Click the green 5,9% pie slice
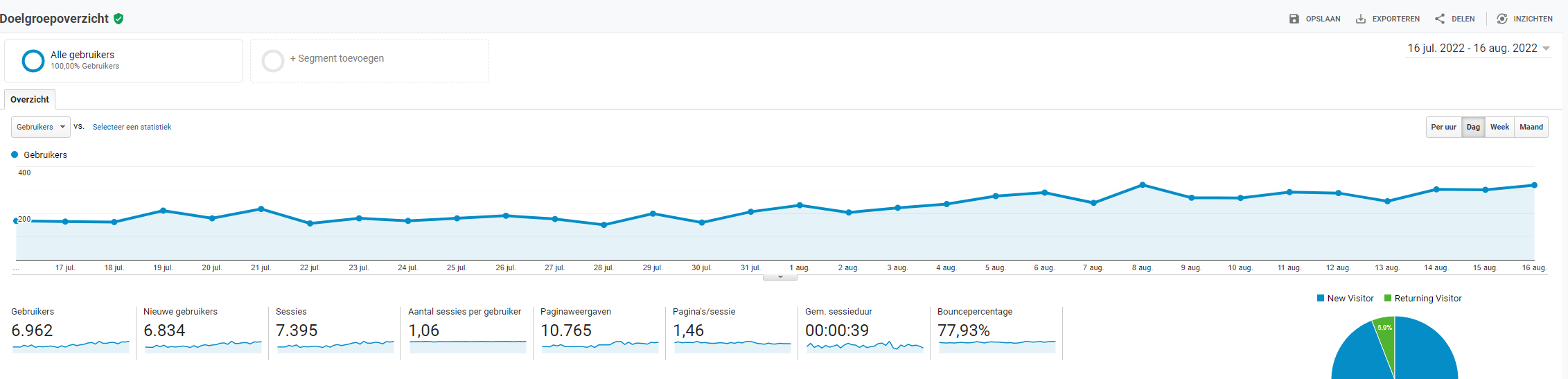1568x379 pixels. 1385,336
